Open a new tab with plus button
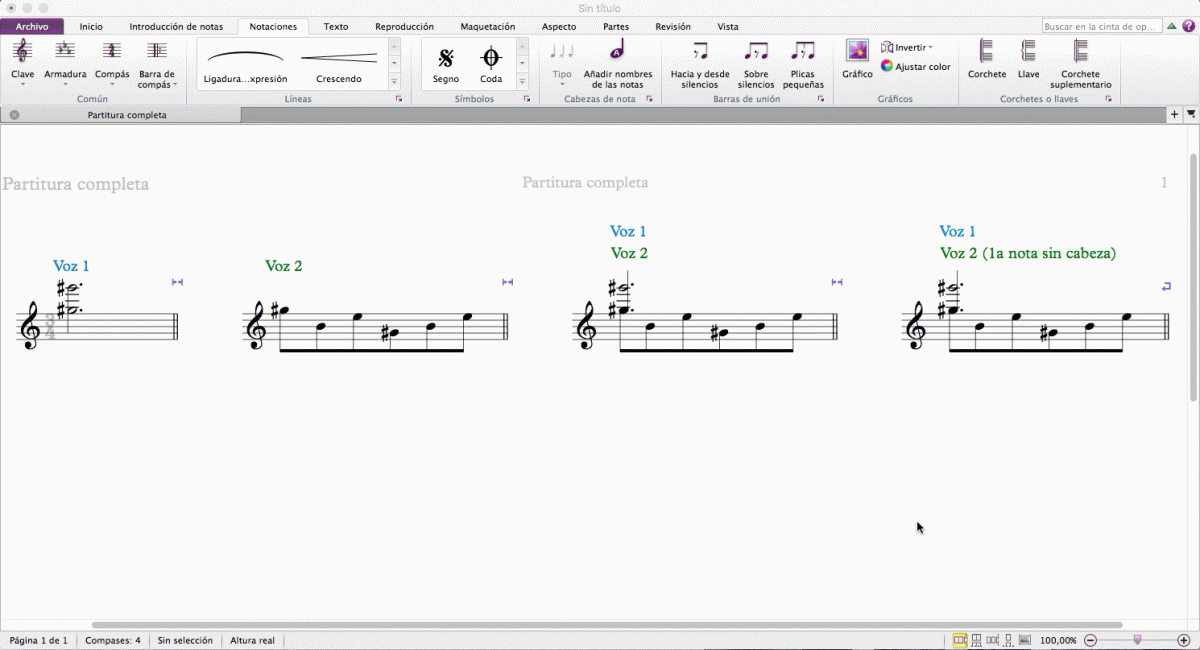 coord(1175,115)
